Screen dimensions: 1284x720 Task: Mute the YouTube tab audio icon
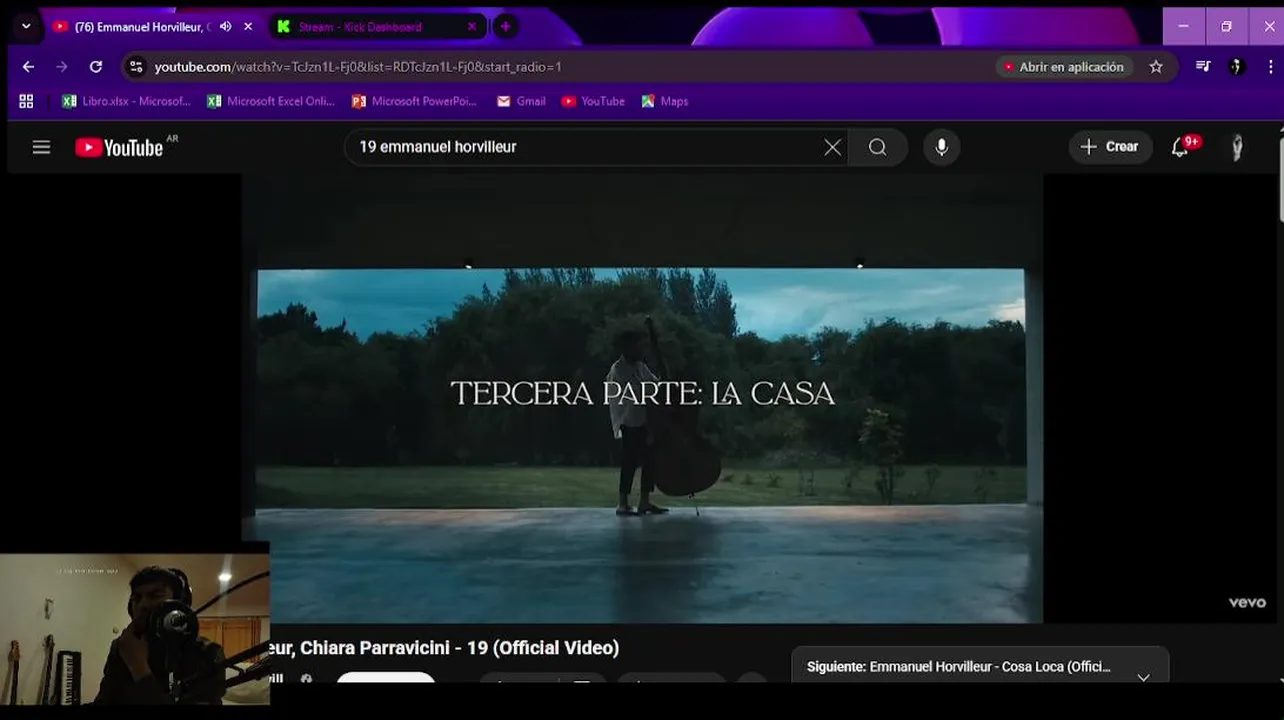[x=225, y=27]
